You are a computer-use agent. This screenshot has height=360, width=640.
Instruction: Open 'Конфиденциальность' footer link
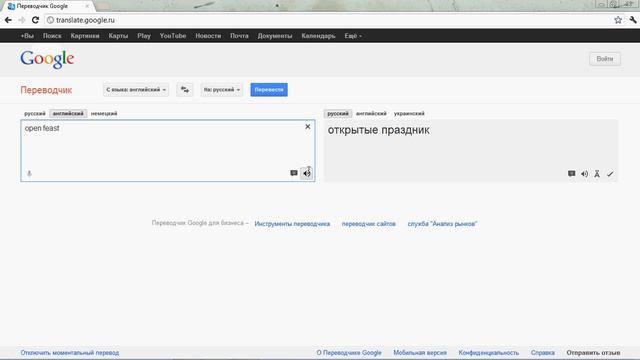click(489, 353)
